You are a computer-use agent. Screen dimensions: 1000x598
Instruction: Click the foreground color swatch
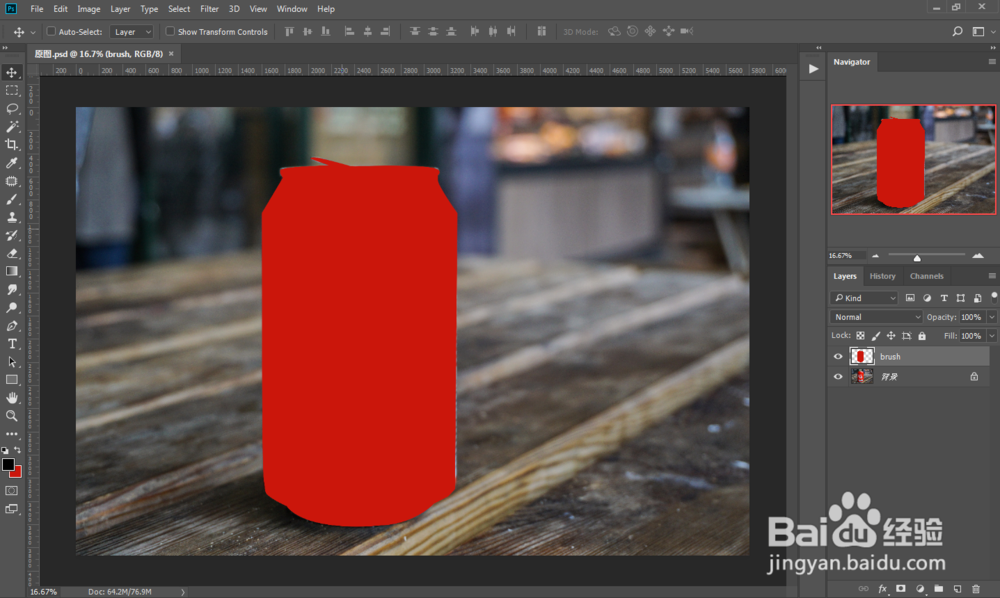pyautogui.click(x=8, y=465)
